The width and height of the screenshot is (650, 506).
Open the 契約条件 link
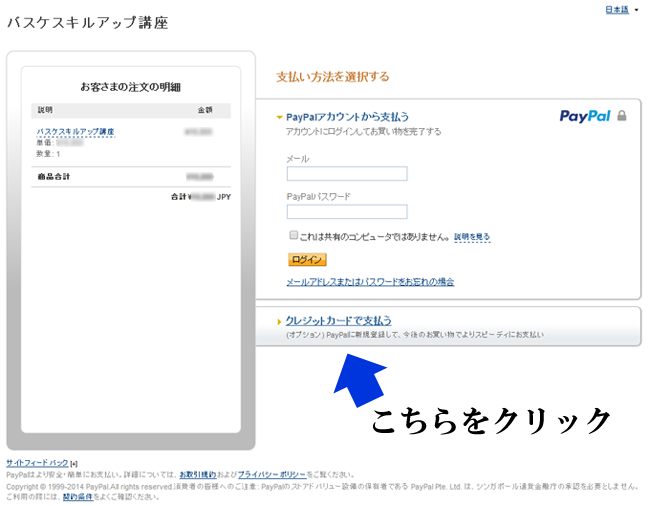78,497
